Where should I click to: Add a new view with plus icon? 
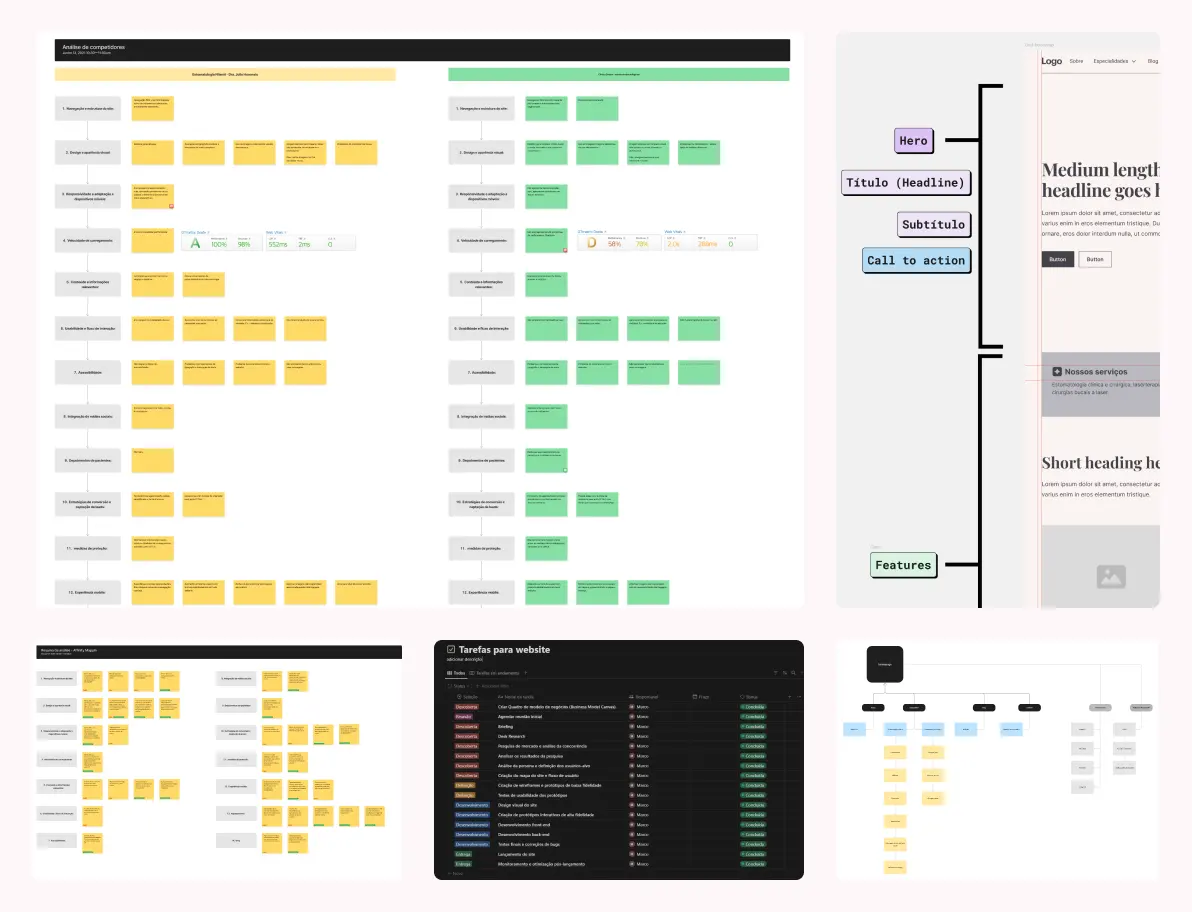coord(526,673)
